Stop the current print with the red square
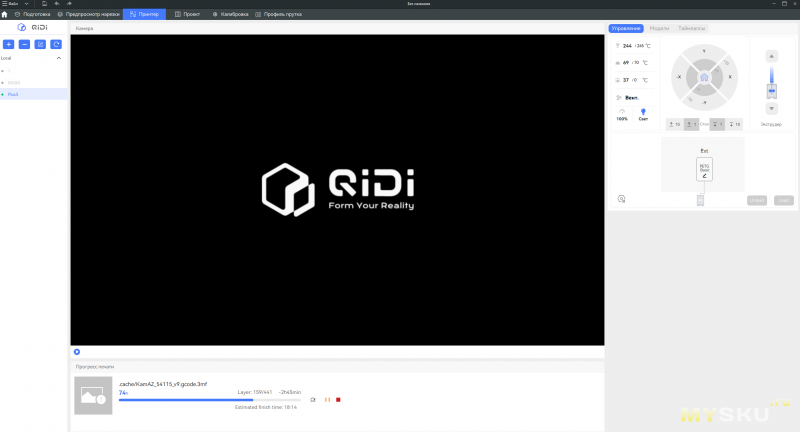This screenshot has width=800, height=432. [338, 400]
